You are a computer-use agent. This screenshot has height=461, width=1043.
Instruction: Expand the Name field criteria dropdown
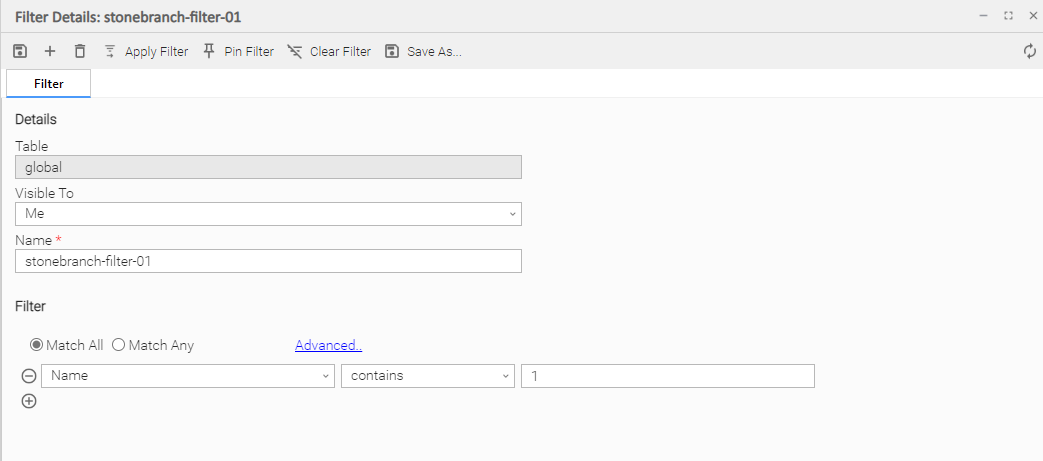coord(188,376)
